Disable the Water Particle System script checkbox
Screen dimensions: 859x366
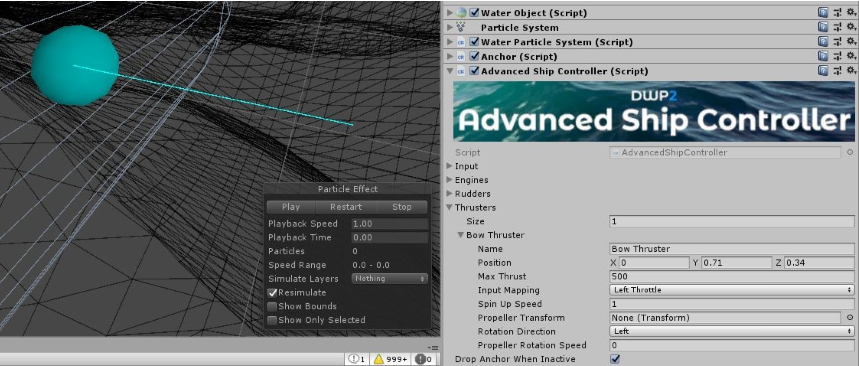pyautogui.click(x=474, y=42)
